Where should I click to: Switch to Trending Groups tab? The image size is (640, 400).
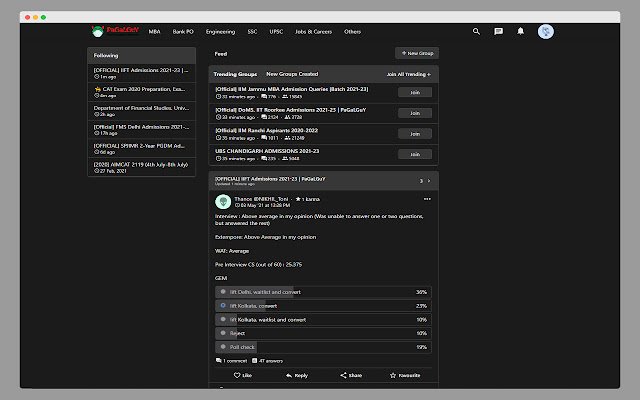(x=235, y=74)
